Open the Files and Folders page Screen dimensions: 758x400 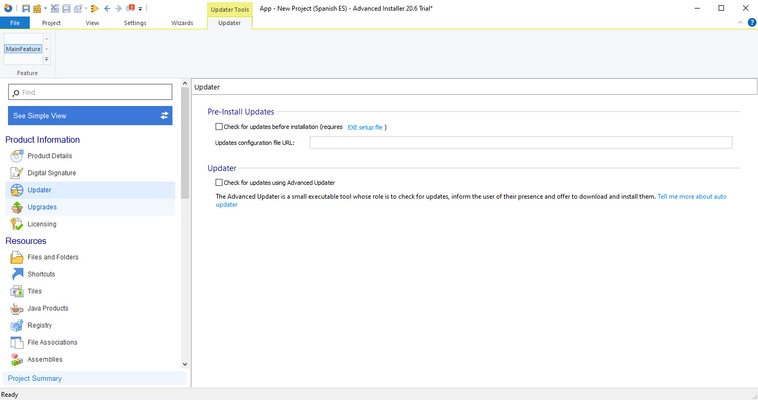pos(53,257)
